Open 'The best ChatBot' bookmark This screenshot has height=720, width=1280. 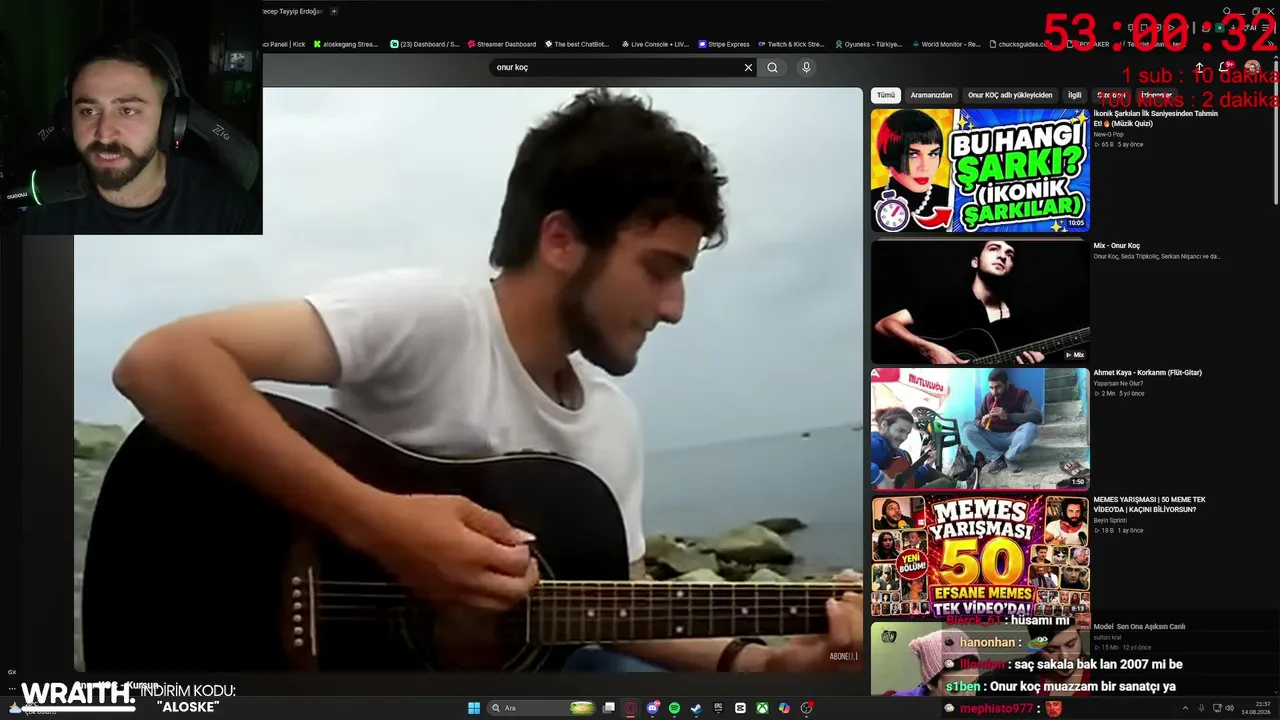point(577,44)
